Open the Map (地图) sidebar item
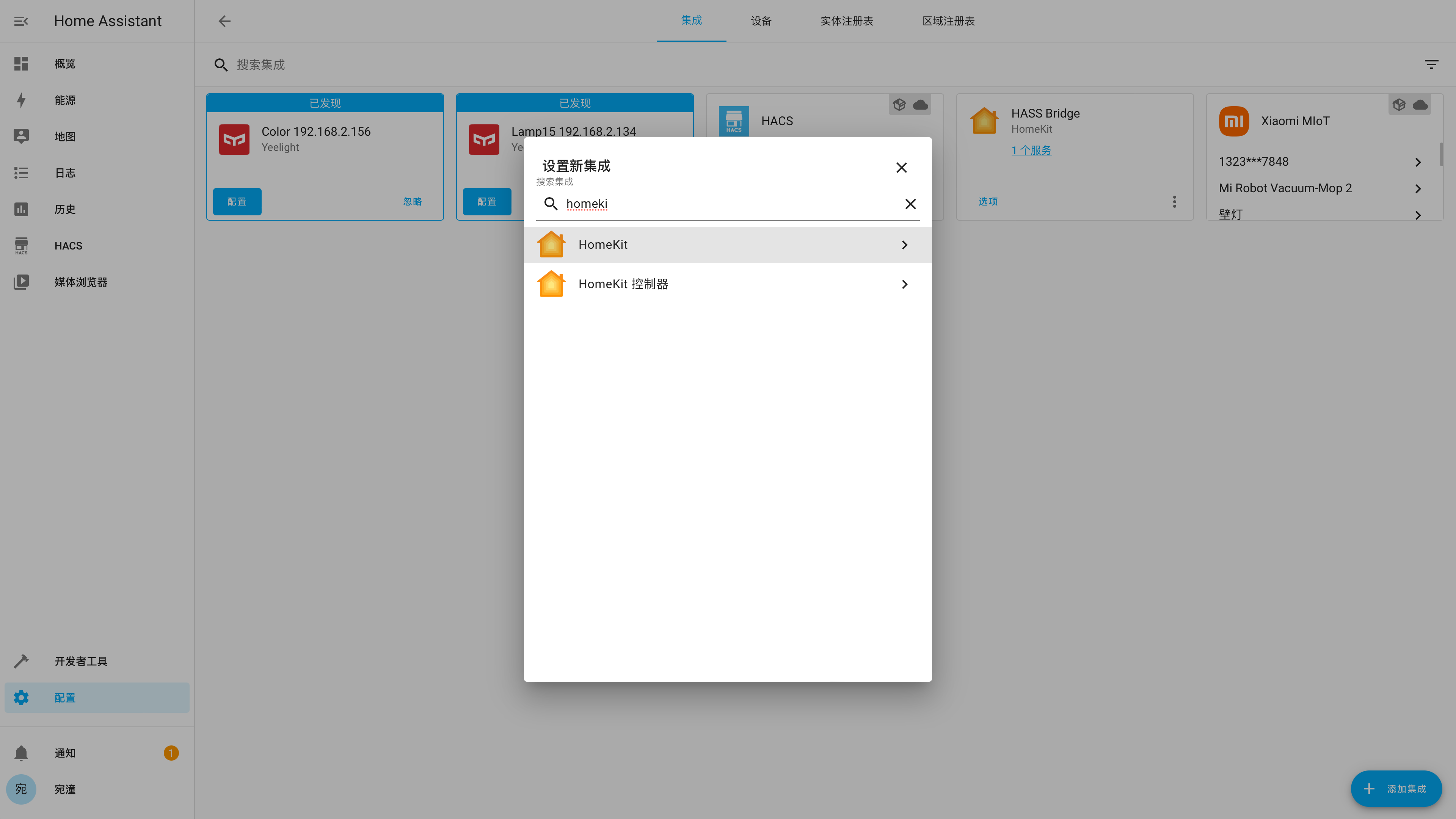 65,136
